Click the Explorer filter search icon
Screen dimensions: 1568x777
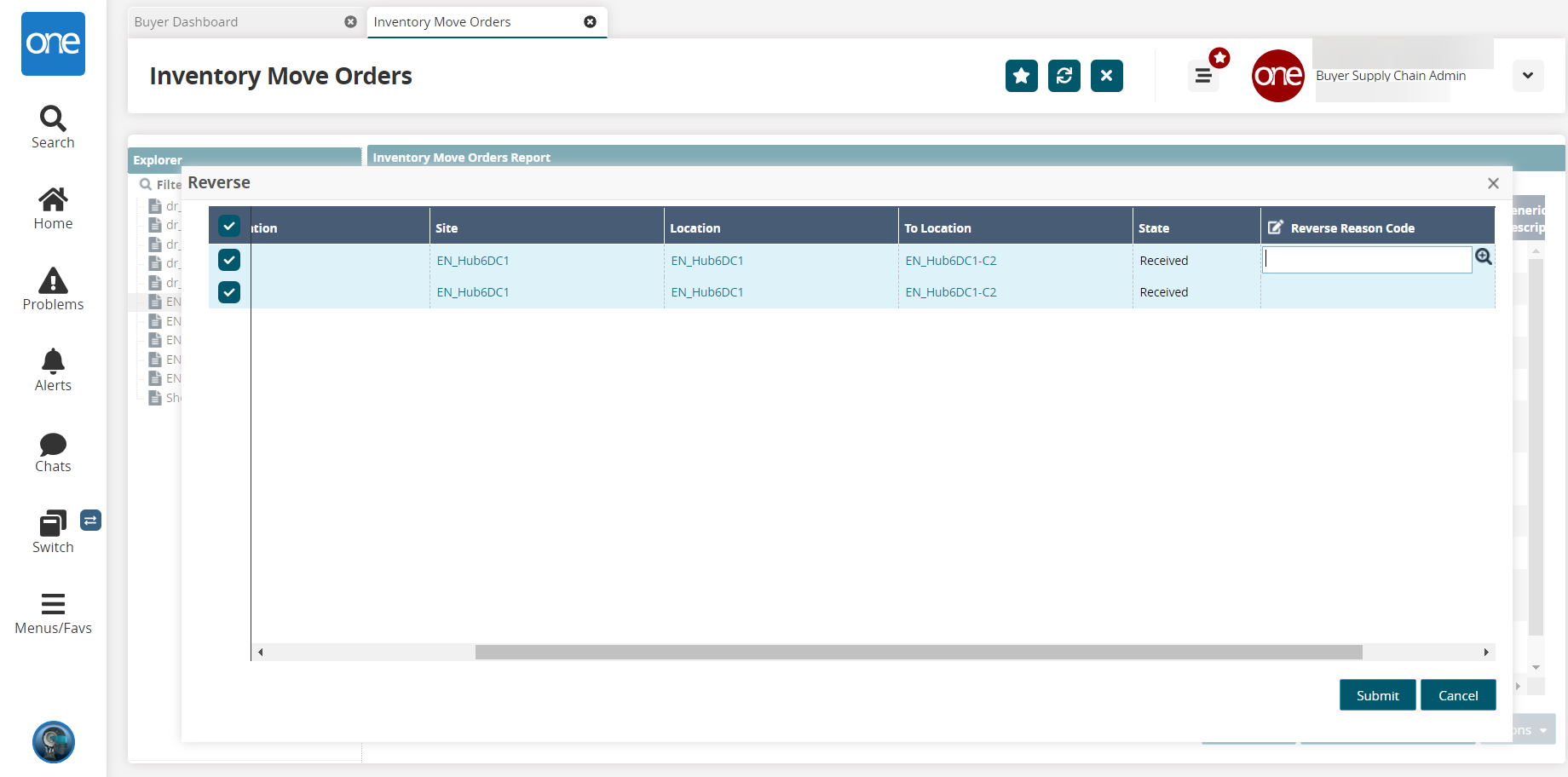(x=146, y=184)
